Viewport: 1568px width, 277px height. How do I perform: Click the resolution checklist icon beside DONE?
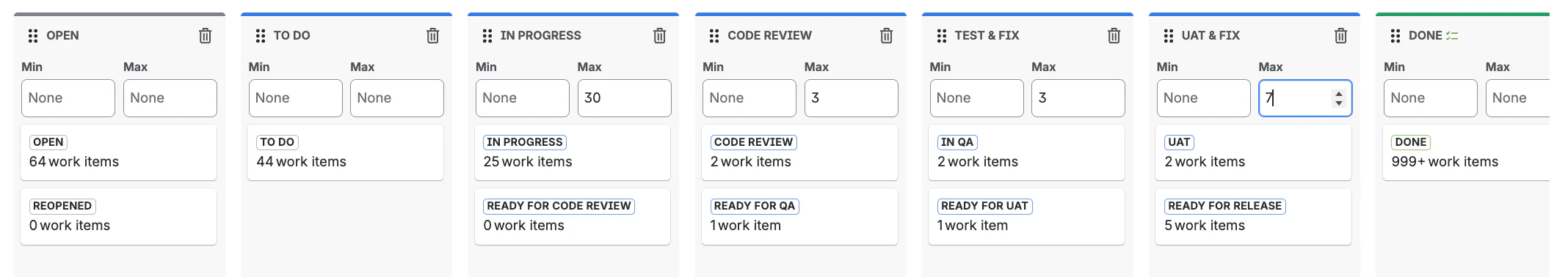[x=1452, y=35]
